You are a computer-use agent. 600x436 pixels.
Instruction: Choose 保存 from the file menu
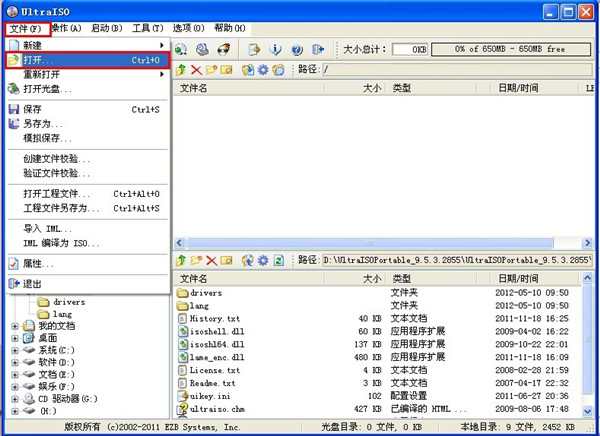point(88,109)
